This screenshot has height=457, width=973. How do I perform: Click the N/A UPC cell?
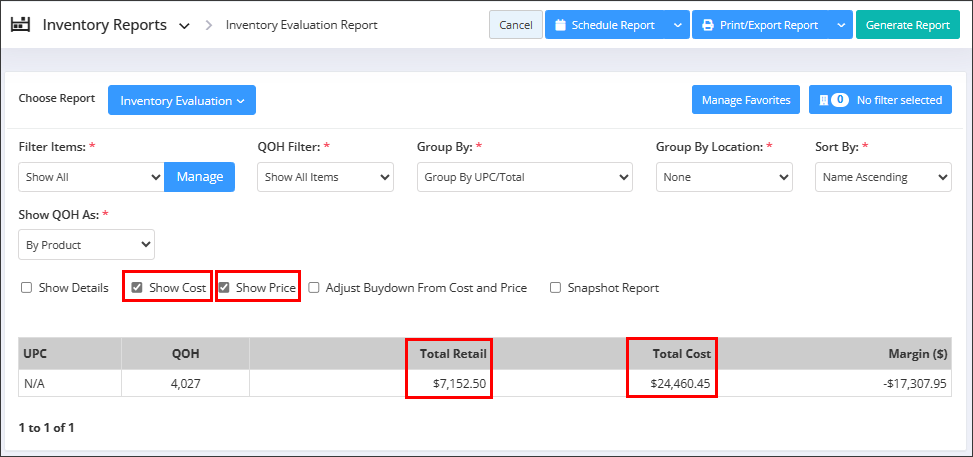pyautogui.click(x=70, y=384)
